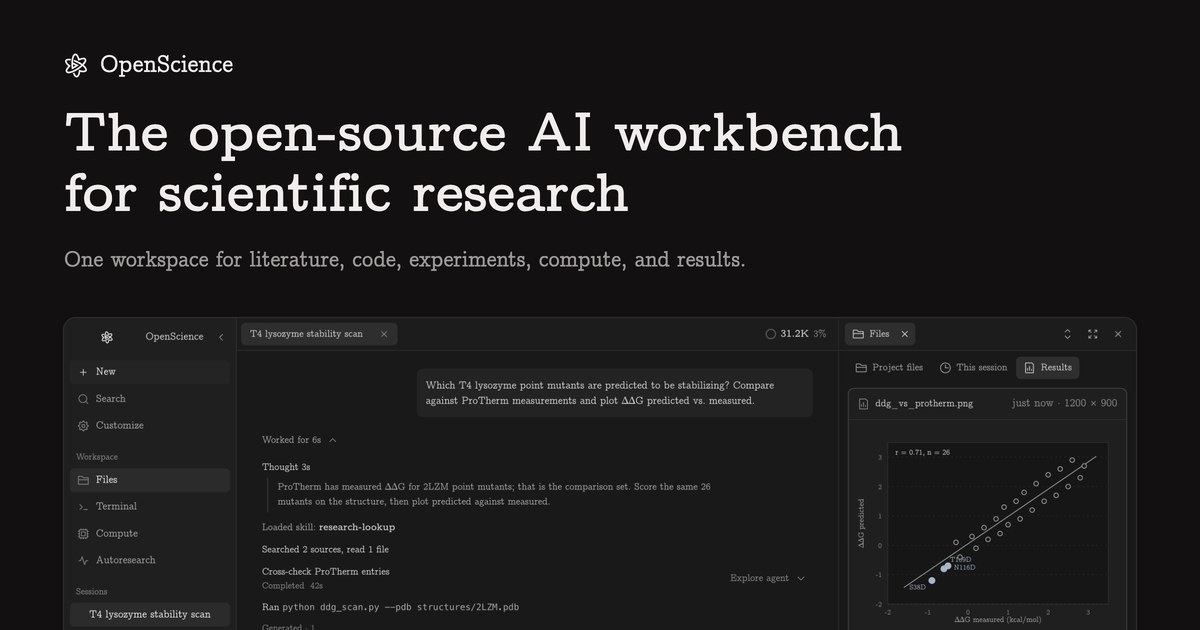Click the just now · 1200 × 900 label
Image resolution: width=1200 pixels, height=630 pixels.
[x=1064, y=403]
